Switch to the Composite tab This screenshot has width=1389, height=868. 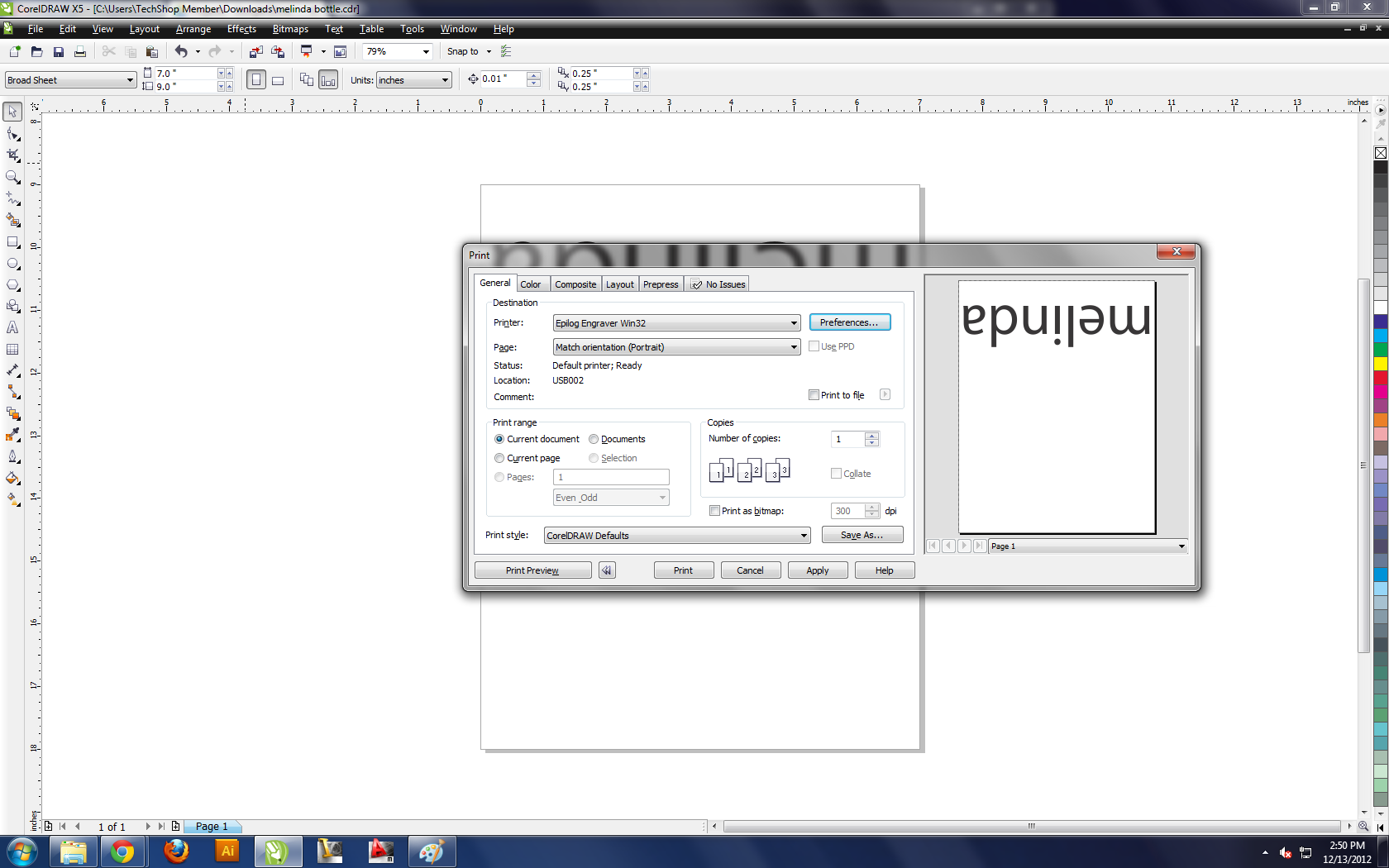[x=575, y=284]
